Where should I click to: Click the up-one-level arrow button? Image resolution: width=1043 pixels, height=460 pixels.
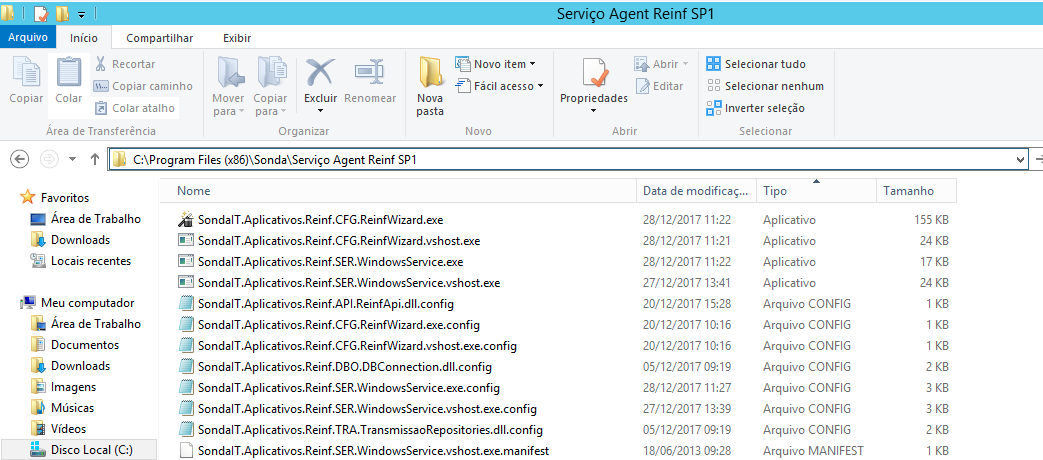coord(94,159)
